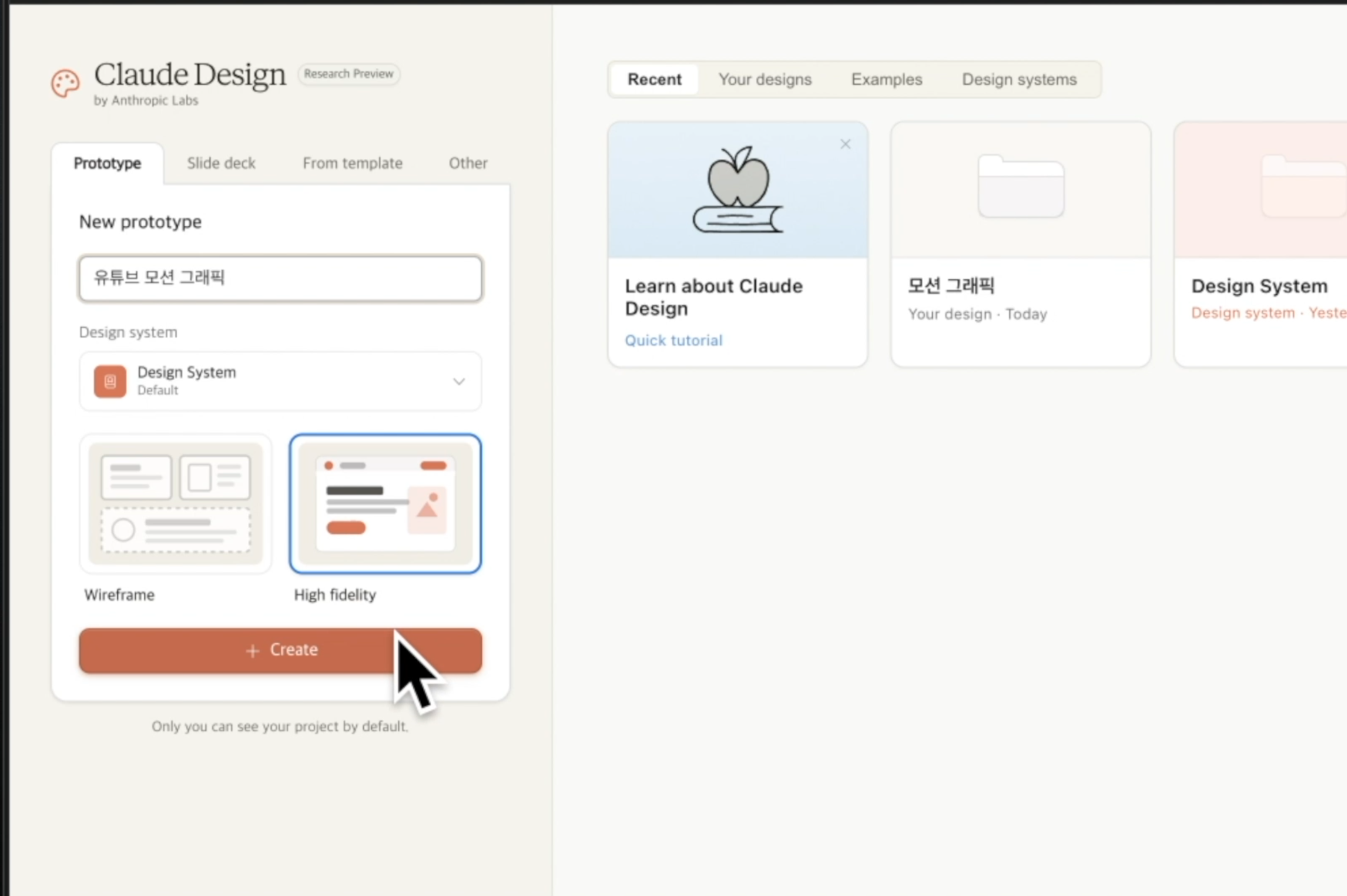
Task: Click the High fidelity label text
Action: click(x=335, y=595)
